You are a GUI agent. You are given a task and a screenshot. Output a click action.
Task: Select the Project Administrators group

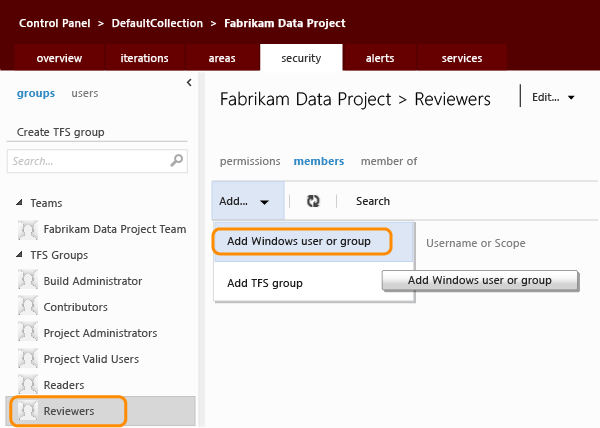point(100,333)
